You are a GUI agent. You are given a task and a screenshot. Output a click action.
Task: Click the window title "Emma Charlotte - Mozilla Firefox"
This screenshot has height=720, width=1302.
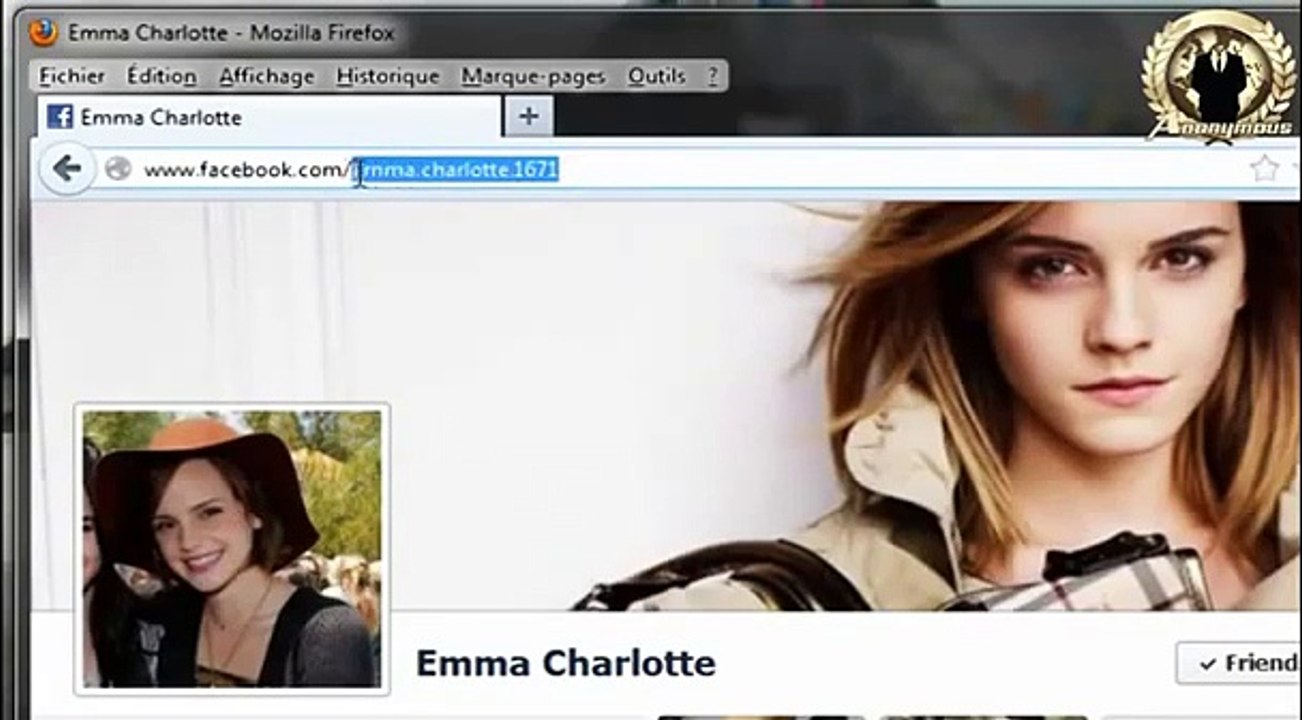(231, 33)
